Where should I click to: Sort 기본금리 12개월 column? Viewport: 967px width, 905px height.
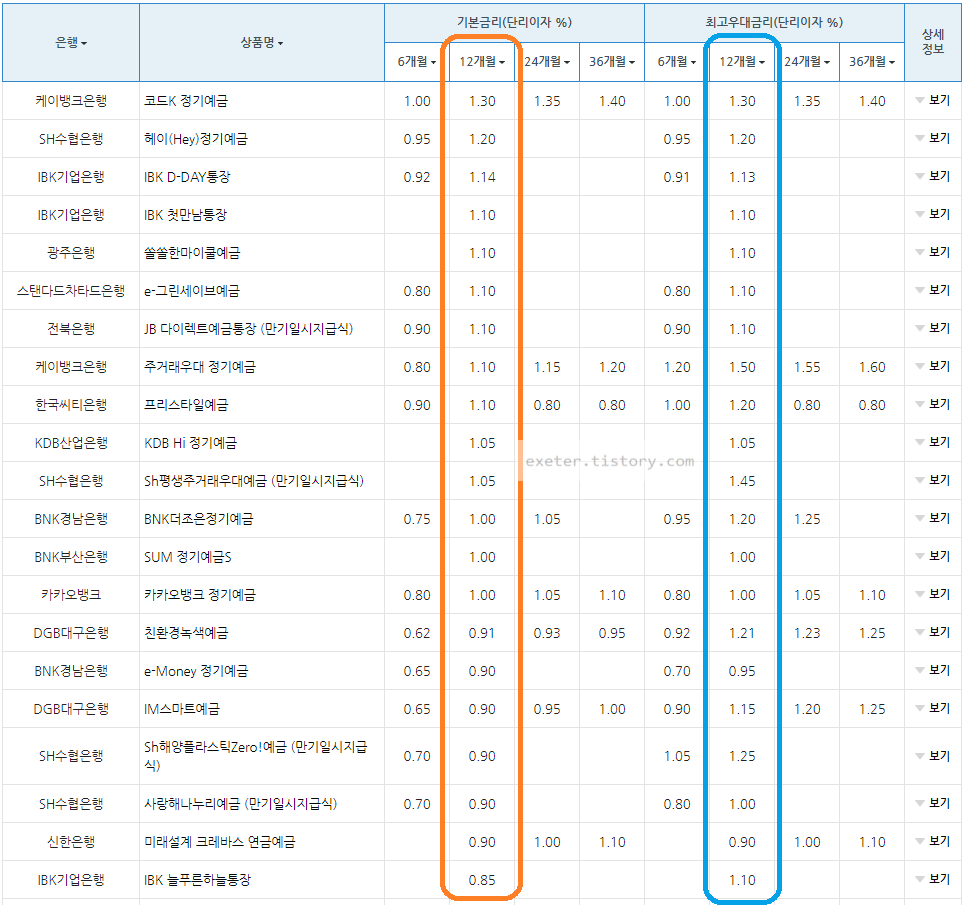(482, 62)
